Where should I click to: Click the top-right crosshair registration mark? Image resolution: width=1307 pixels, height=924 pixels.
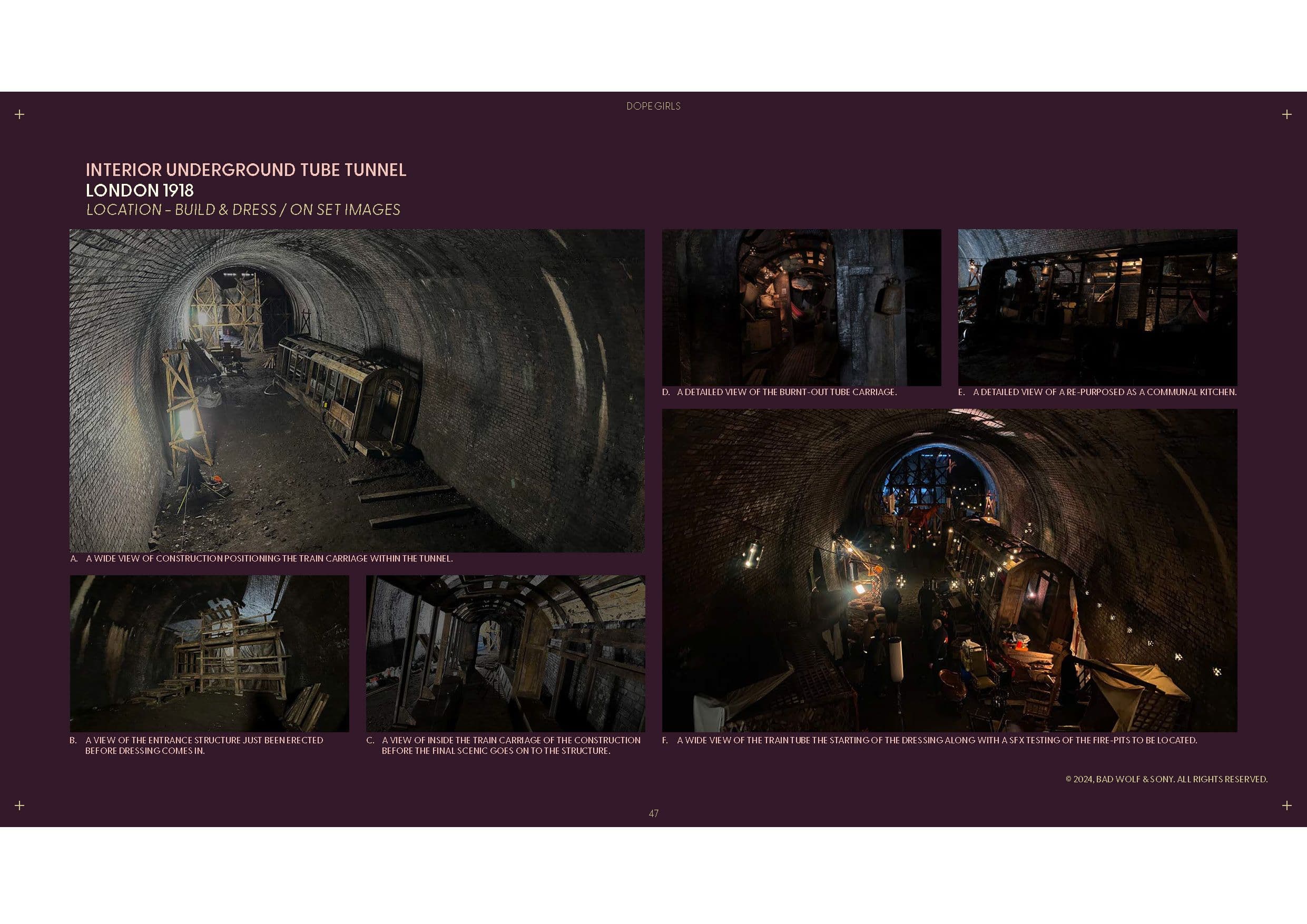pyautogui.click(x=1286, y=114)
